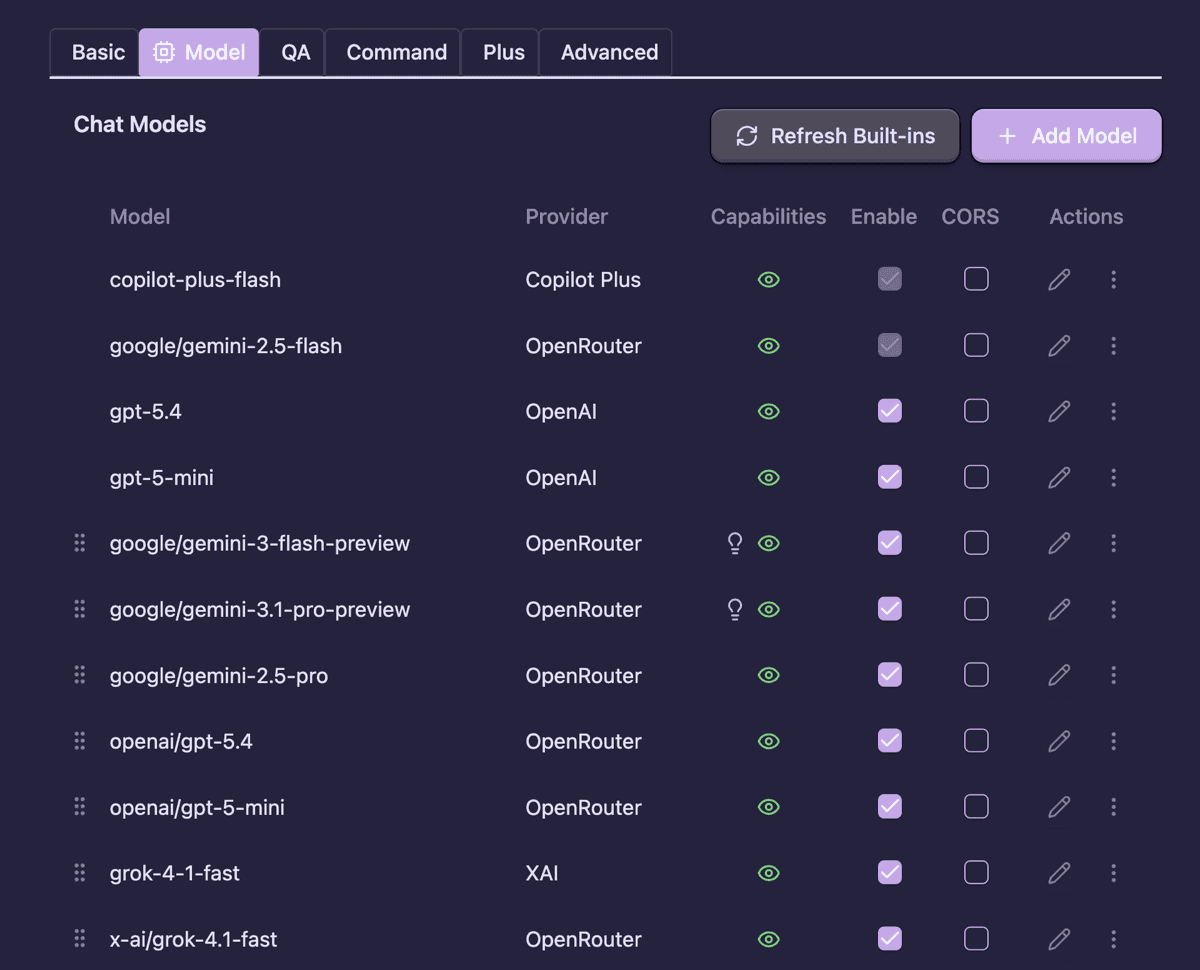1200x970 pixels.
Task: Toggle CORS for grok-4-1-fast
Action: coord(975,872)
